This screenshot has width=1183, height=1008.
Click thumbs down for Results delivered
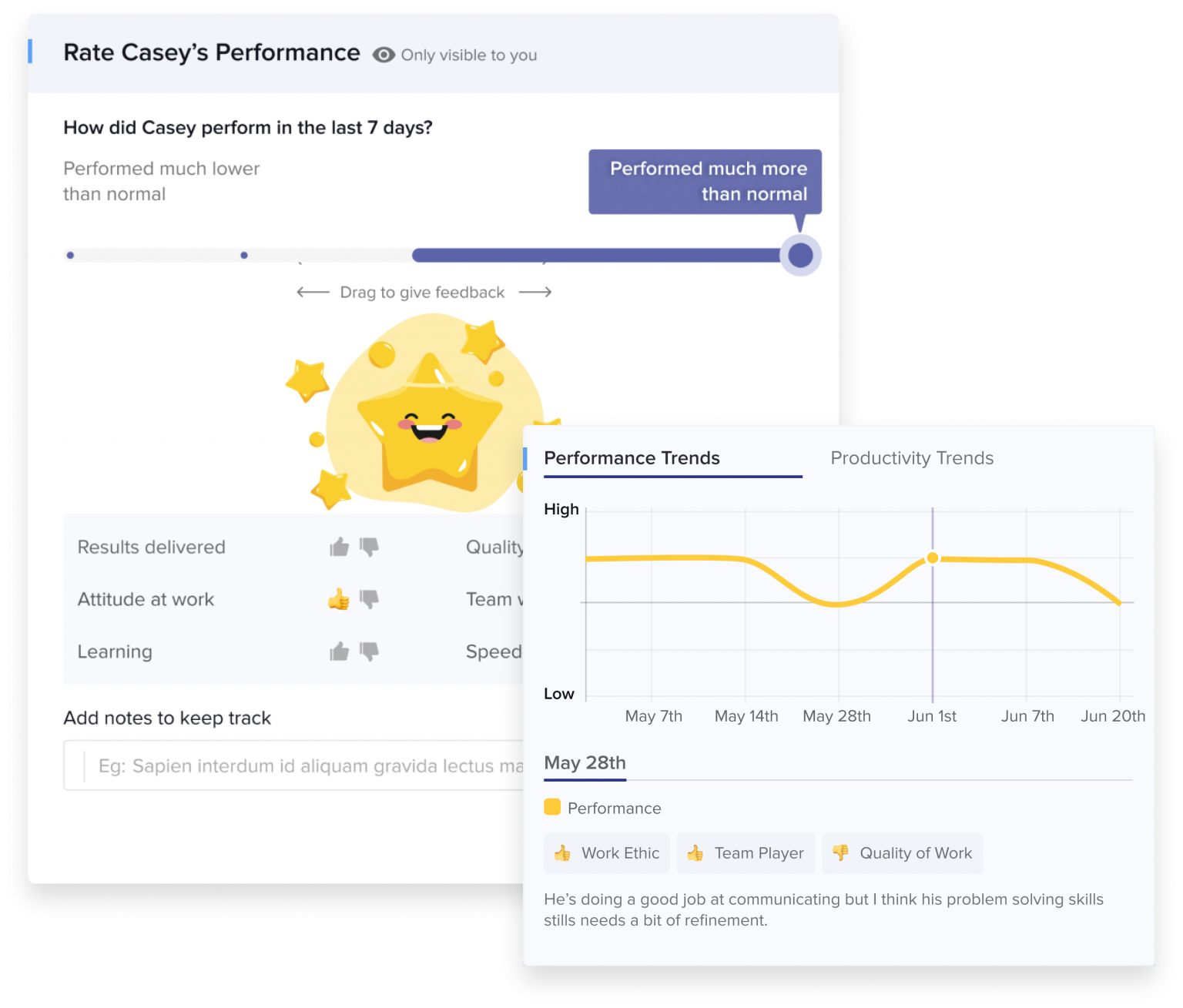pos(370,548)
